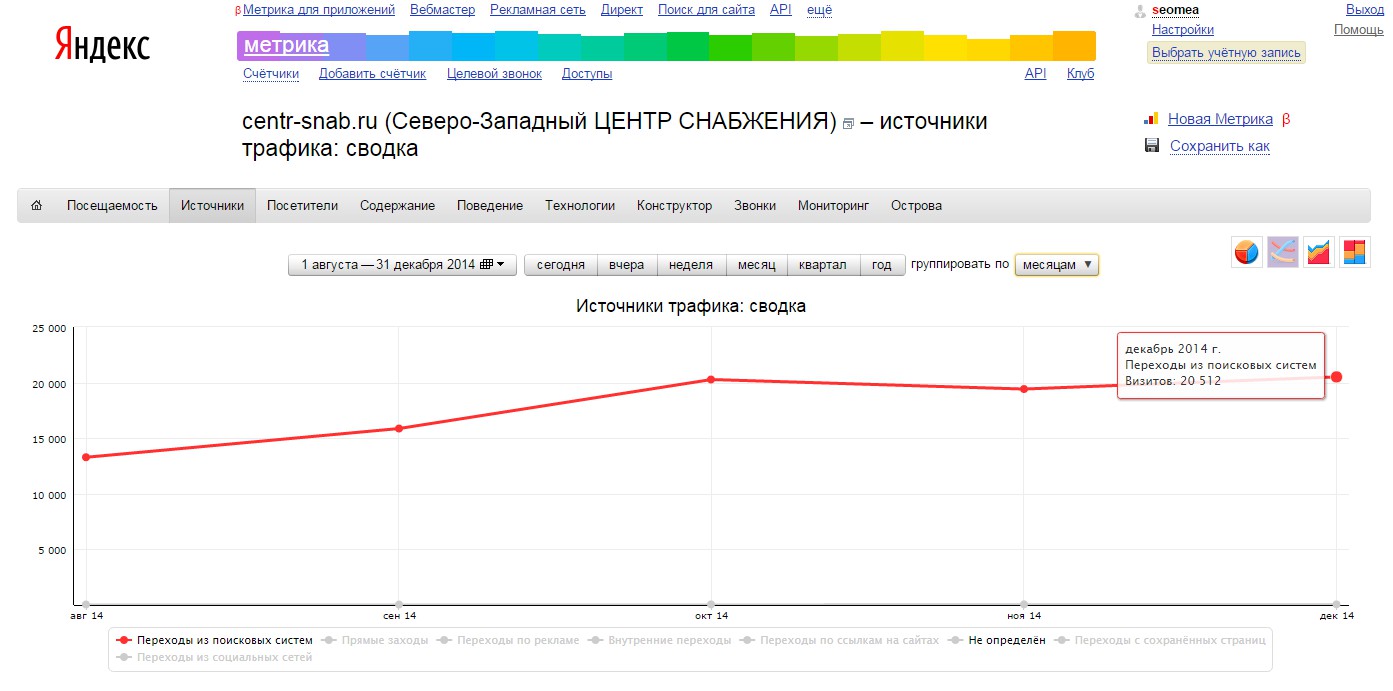
Task: Open the 'Посетители' tab
Action: click(302, 206)
